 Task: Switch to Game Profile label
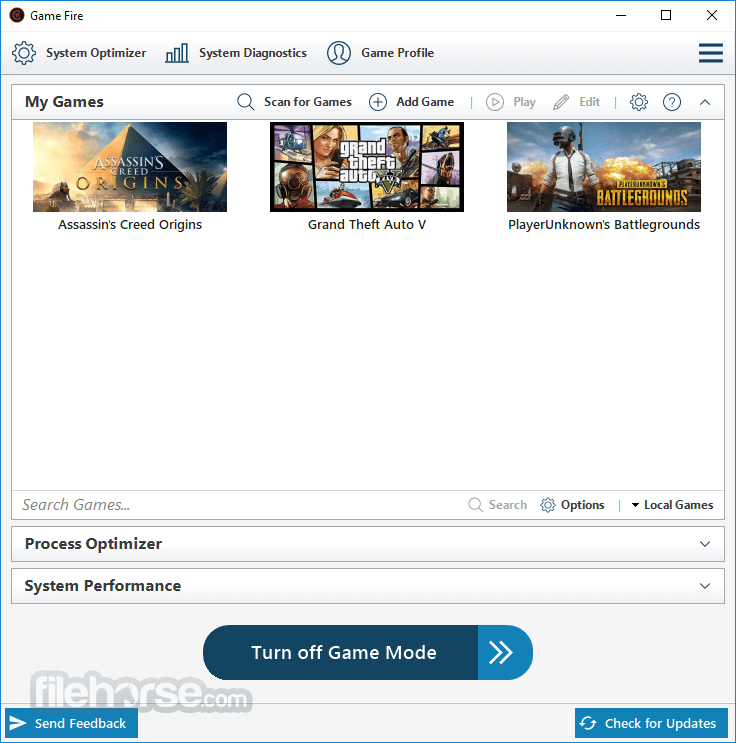coord(398,53)
